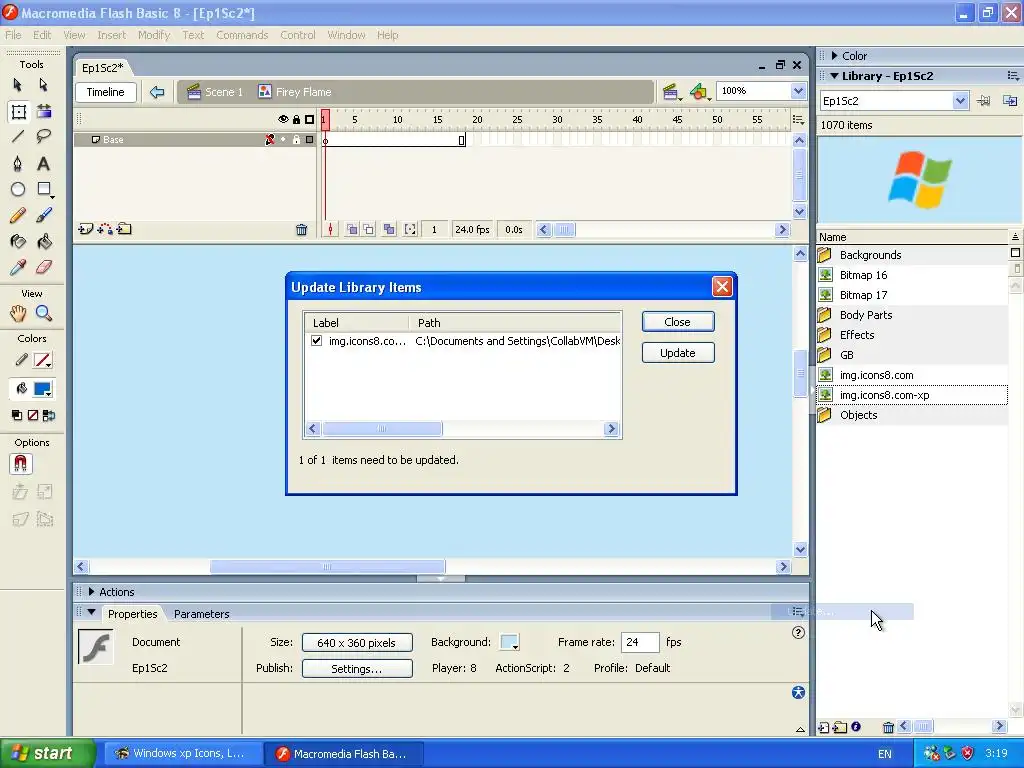1024x768 pixels.
Task: Toggle lock all layers padlock icon
Action: coord(296,120)
